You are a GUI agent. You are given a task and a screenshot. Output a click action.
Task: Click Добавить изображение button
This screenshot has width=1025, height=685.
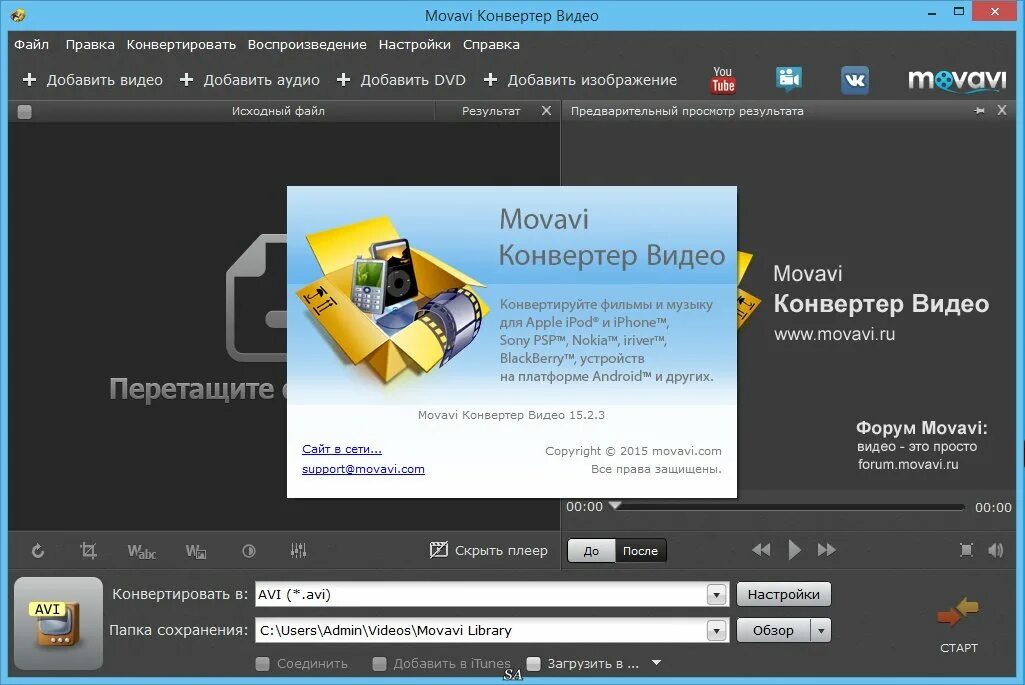pos(580,80)
